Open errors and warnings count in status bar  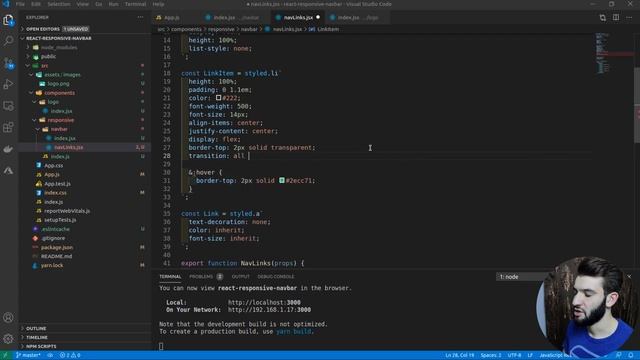70,355
